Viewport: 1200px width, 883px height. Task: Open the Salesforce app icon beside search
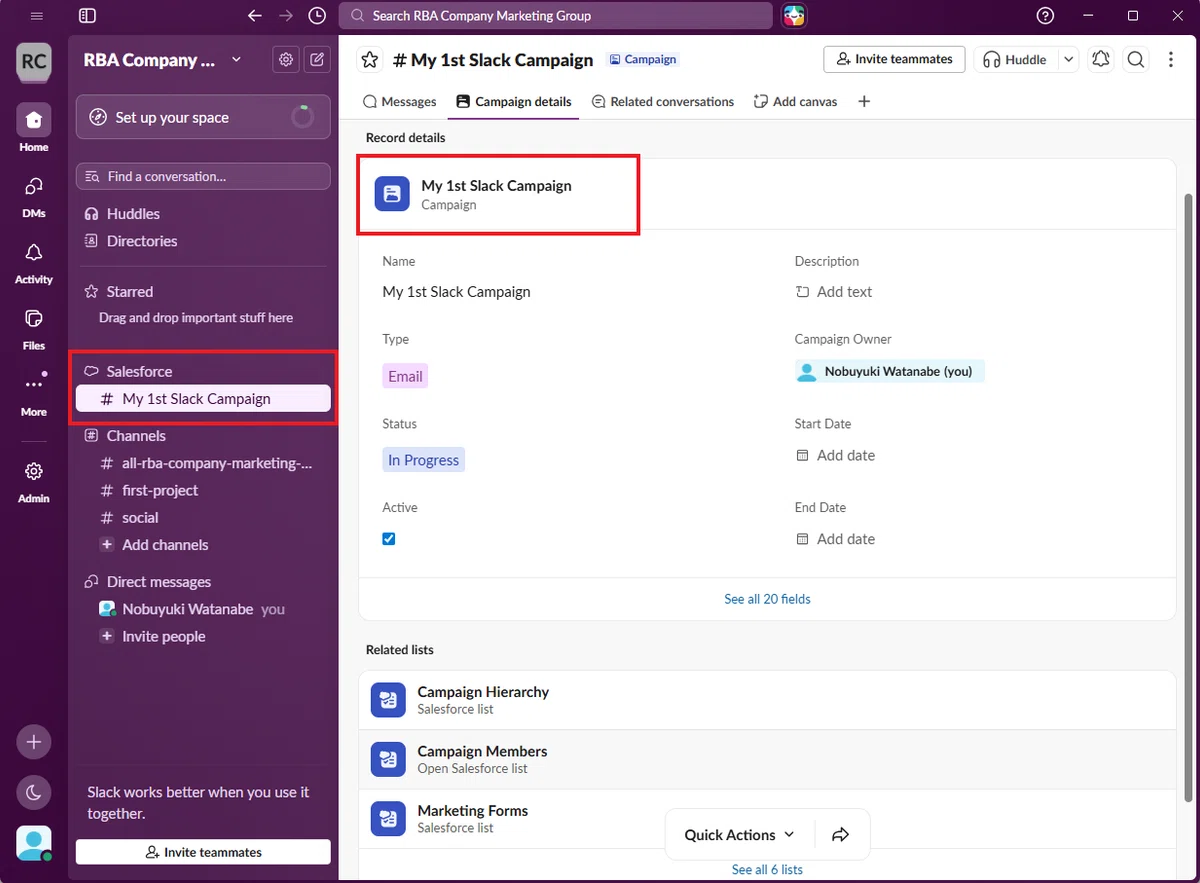tap(794, 16)
